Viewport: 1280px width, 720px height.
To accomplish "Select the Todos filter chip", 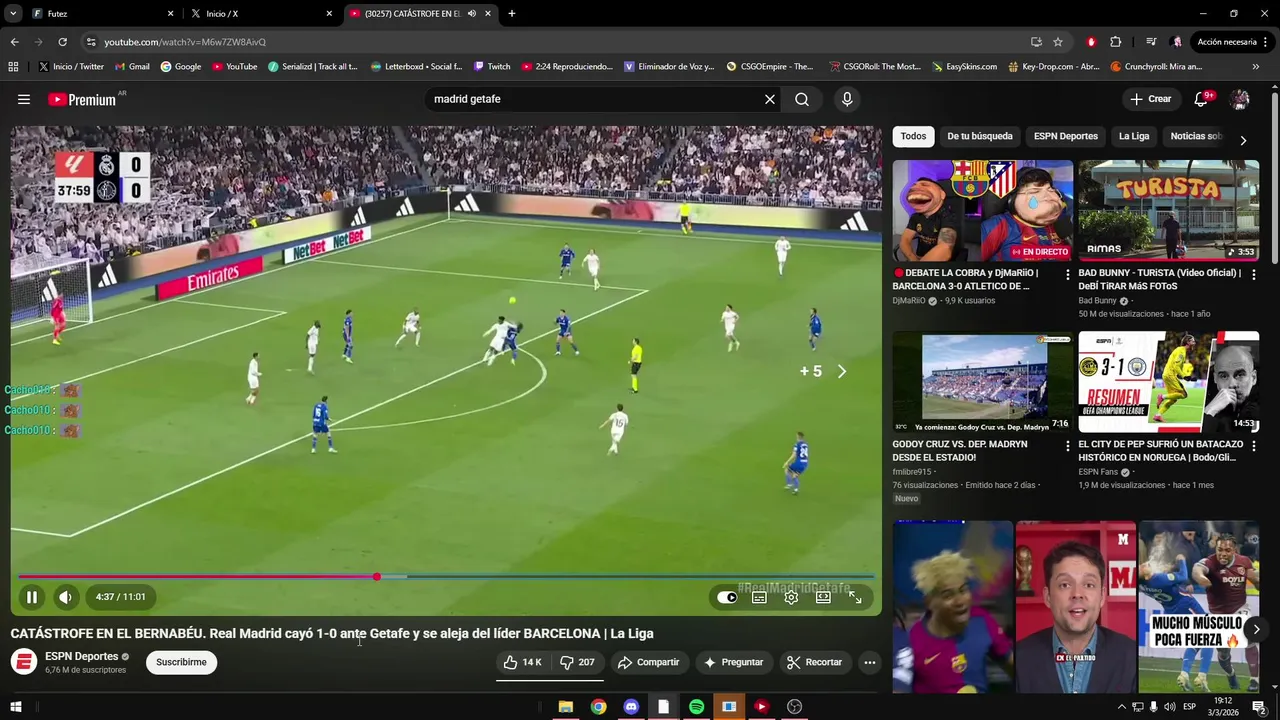I will coord(913,136).
